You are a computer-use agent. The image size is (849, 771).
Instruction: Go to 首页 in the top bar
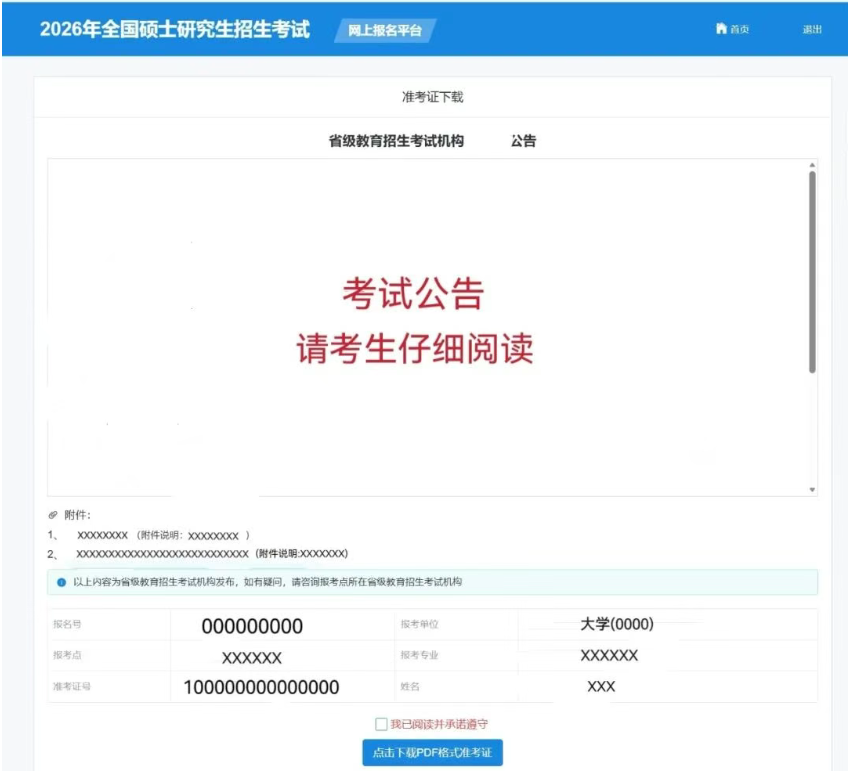739,29
